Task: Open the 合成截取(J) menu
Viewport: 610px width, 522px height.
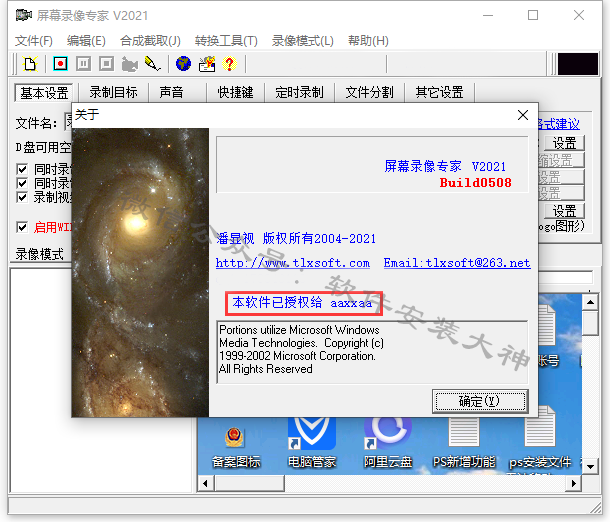Action: tap(150, 40)
